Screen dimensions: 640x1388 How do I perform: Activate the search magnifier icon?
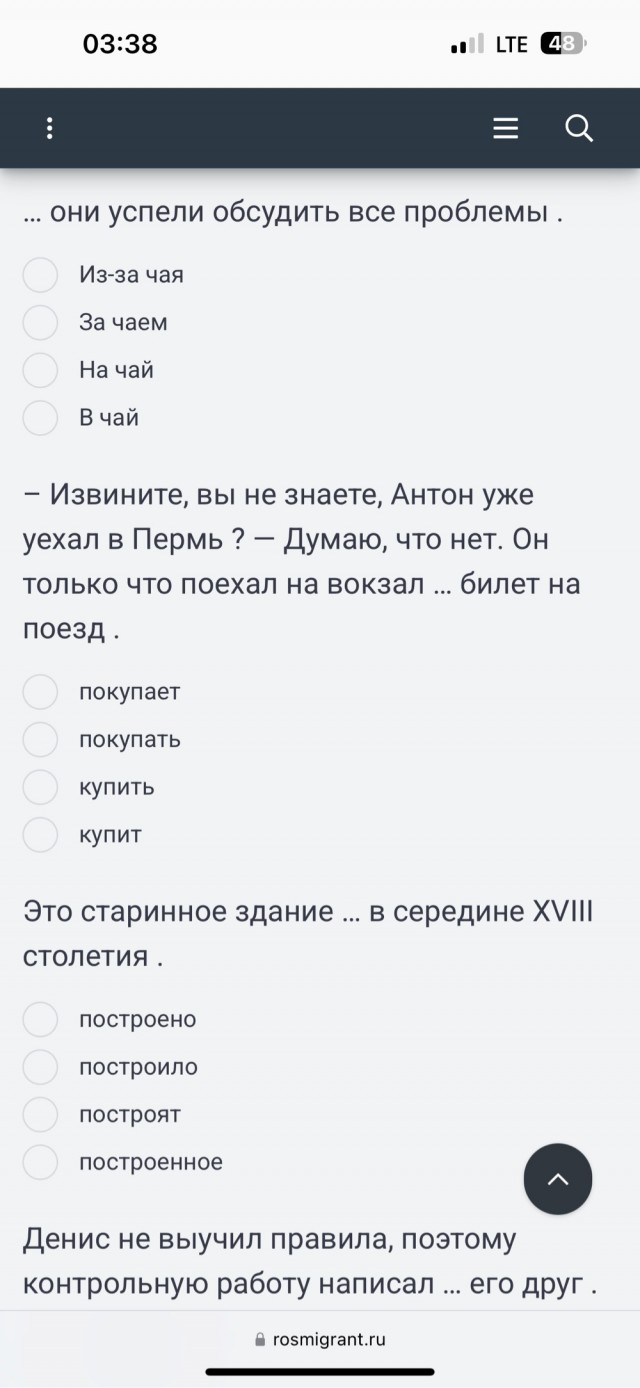coord(578,128)
